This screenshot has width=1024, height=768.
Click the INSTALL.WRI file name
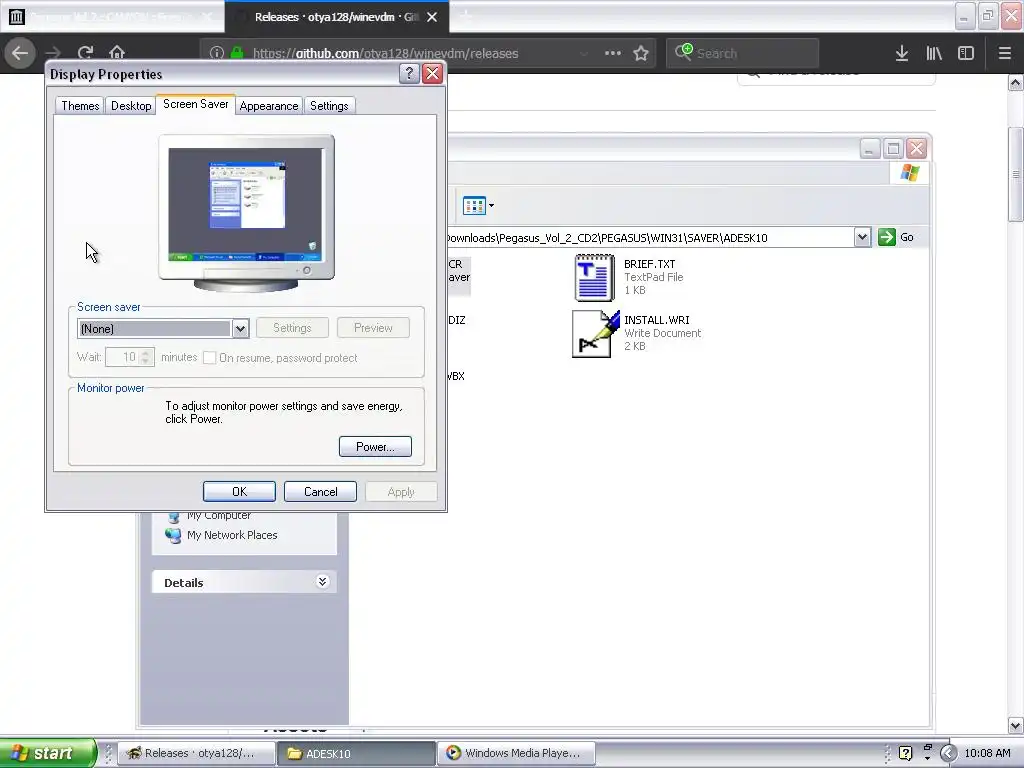point(656,320)
